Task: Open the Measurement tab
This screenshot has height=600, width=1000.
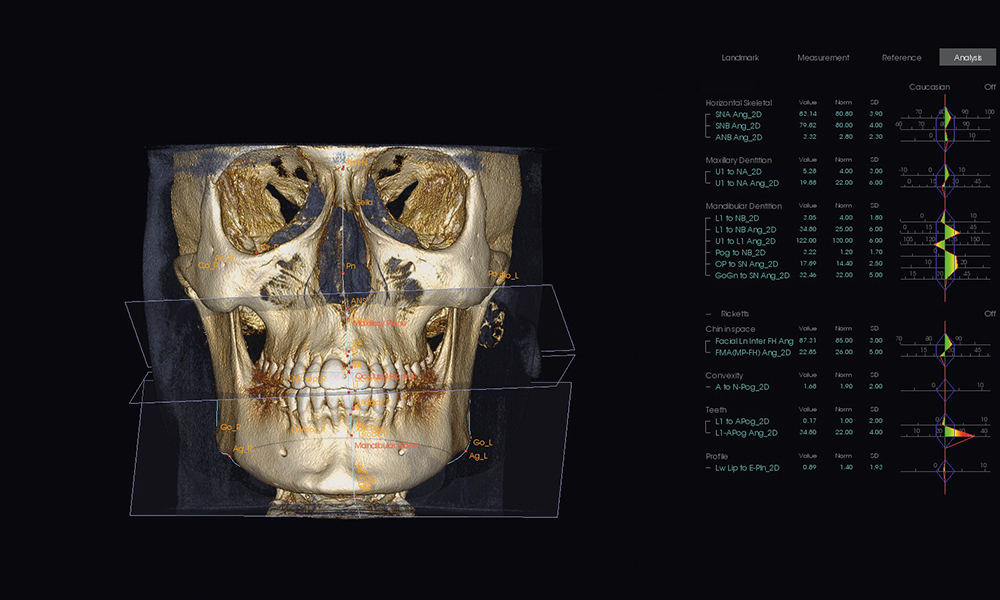Action: [x=823, y=58]
